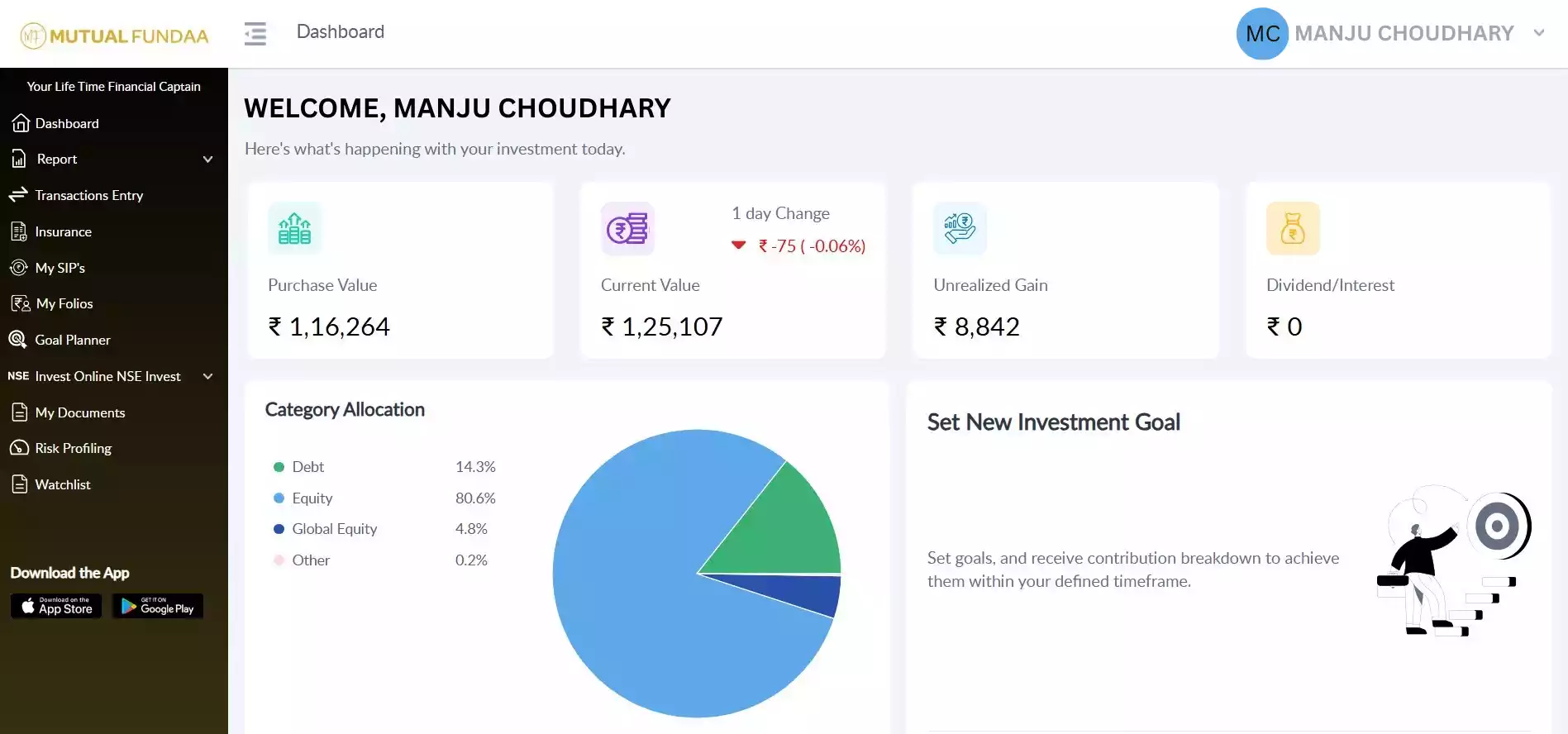
Task: Open the Watchlist menu item
Action: coord(63,485)
